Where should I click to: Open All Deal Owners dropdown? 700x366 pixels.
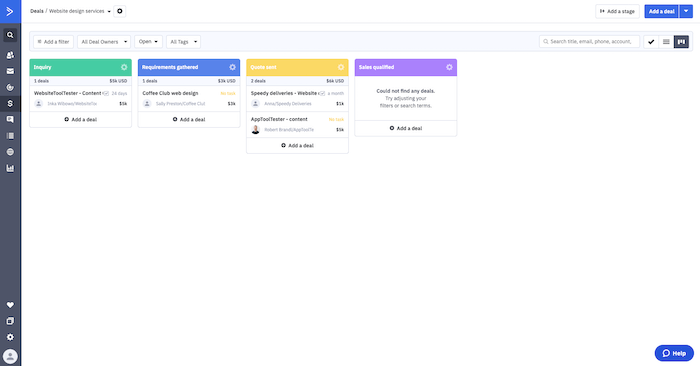[104, 42]
